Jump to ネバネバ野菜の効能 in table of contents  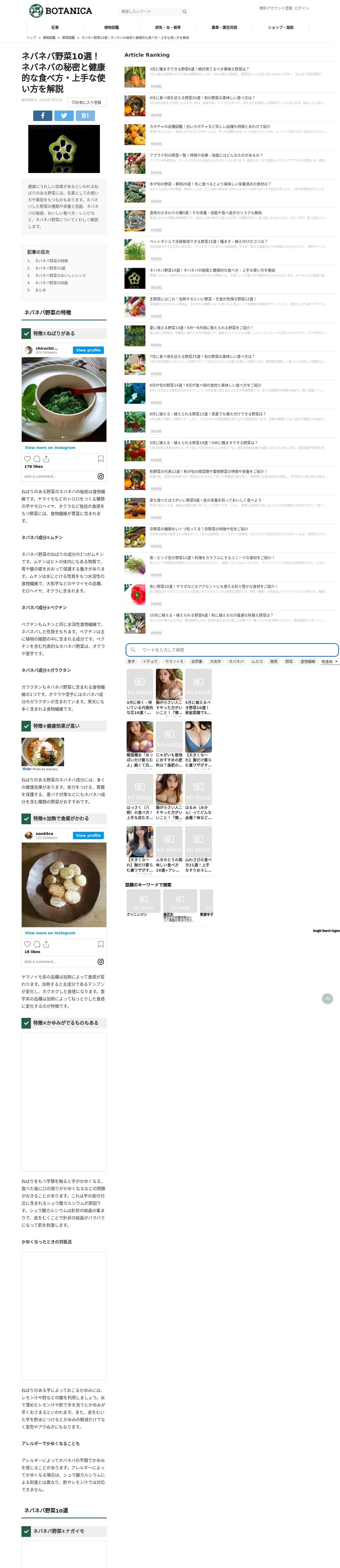click(x=51, y=283)
